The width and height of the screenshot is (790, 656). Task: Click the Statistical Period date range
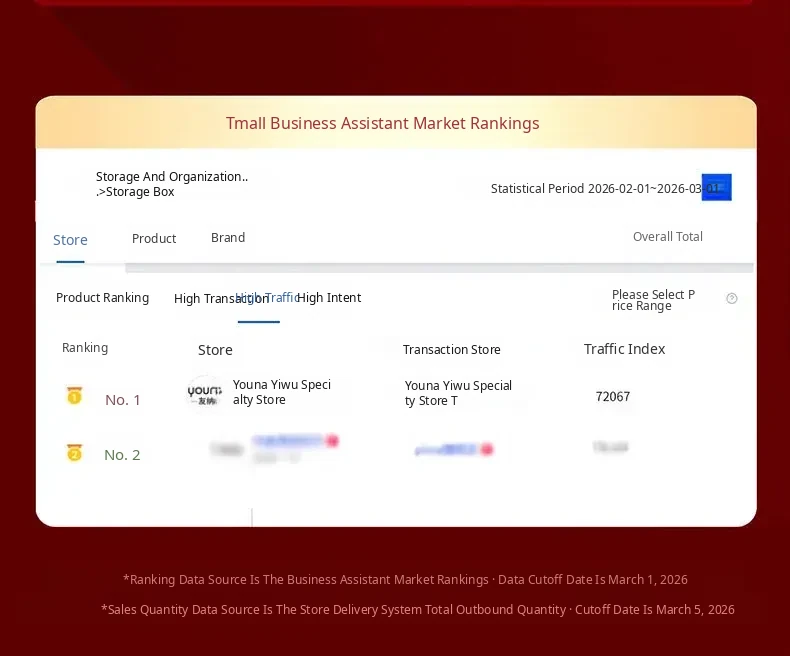click(606, 188)
